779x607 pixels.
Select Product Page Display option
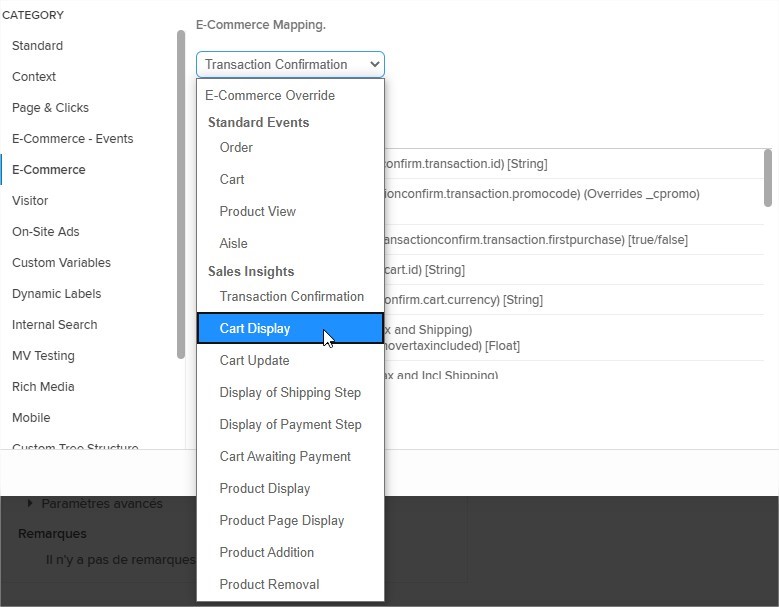[281, 521]
